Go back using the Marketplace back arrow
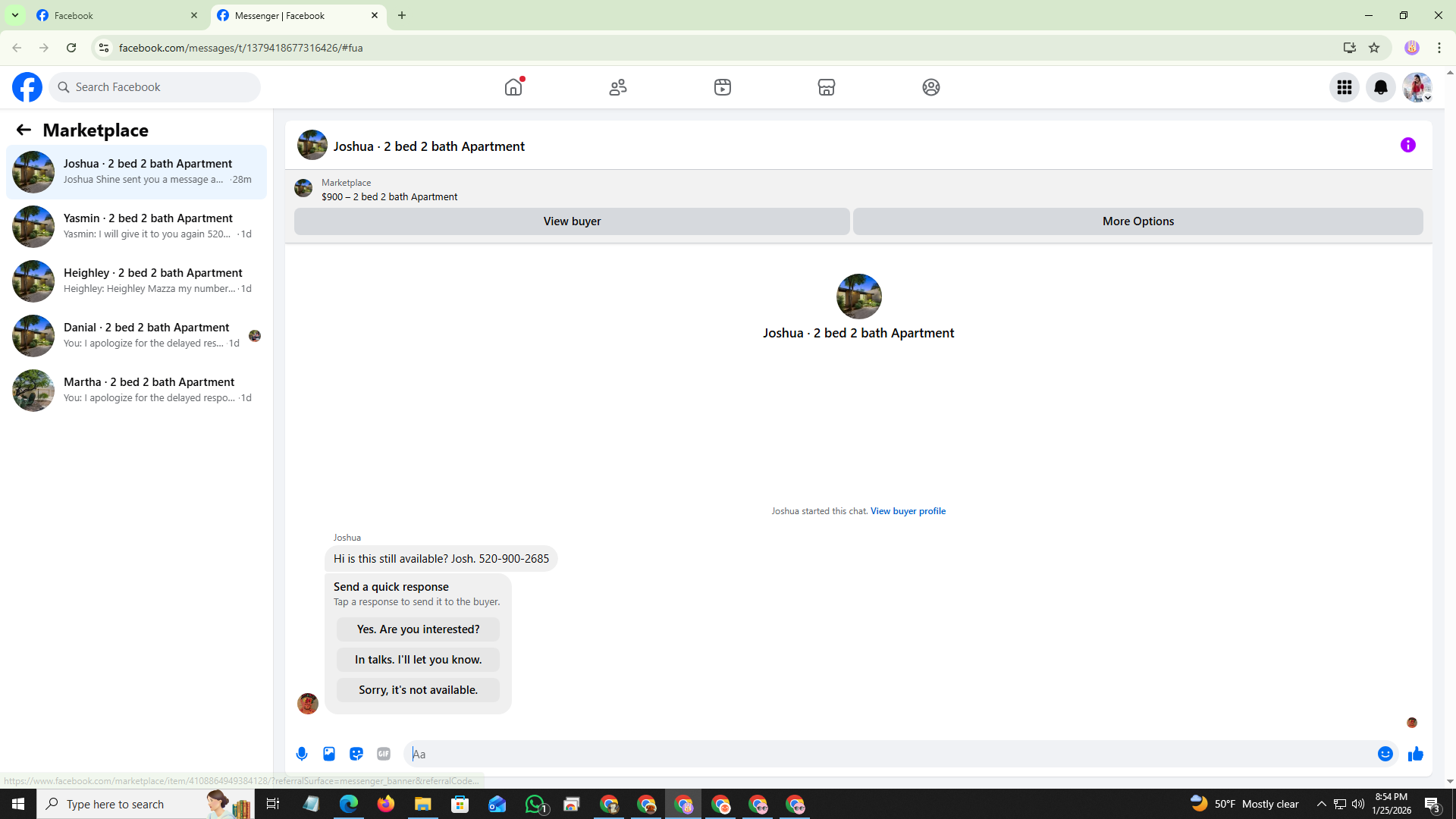 pyautogui.click(x=24, y=130)
